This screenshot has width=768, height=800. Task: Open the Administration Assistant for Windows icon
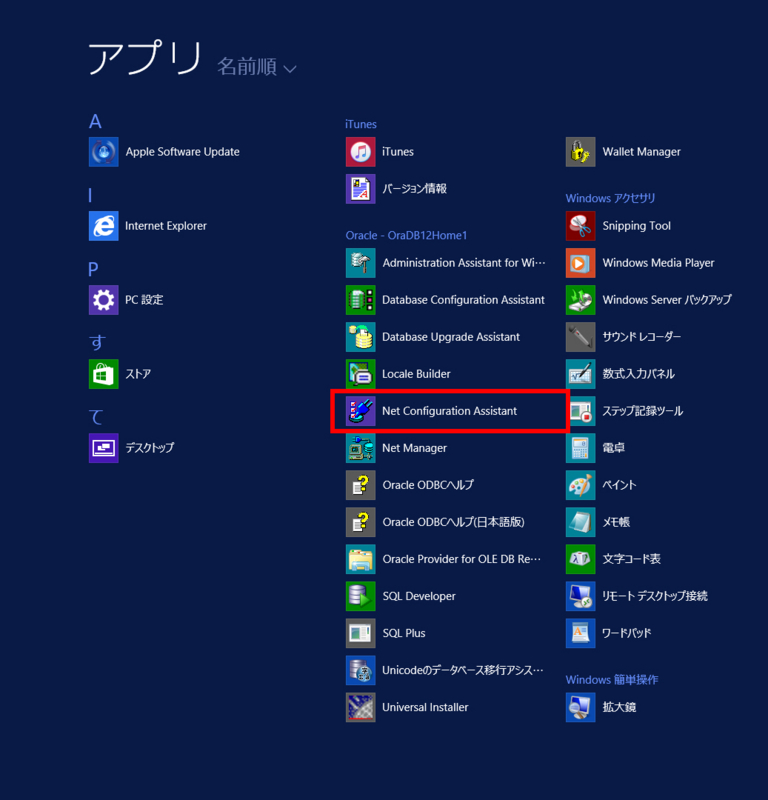[360, 263]
